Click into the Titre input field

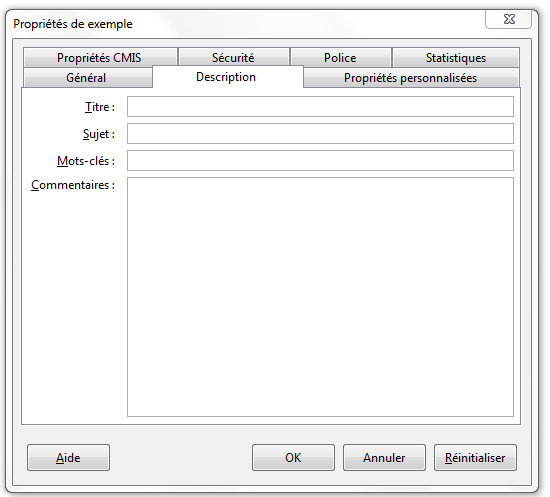(x=320, y=107)
